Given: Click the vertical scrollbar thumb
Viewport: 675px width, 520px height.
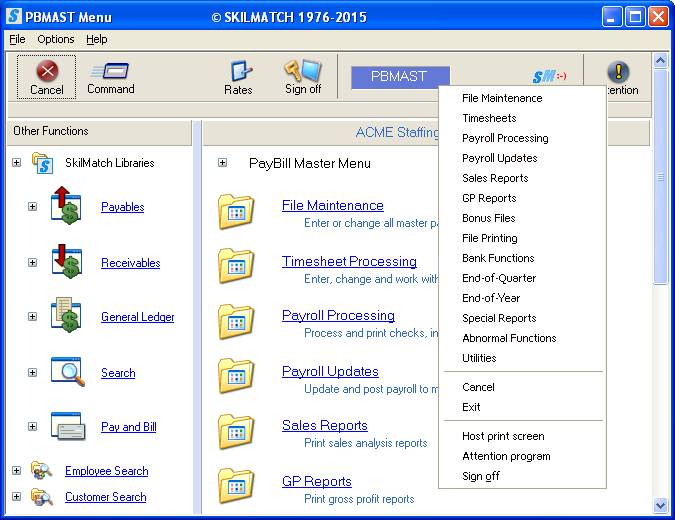Looking at the screenshot, I should [660, 176].
